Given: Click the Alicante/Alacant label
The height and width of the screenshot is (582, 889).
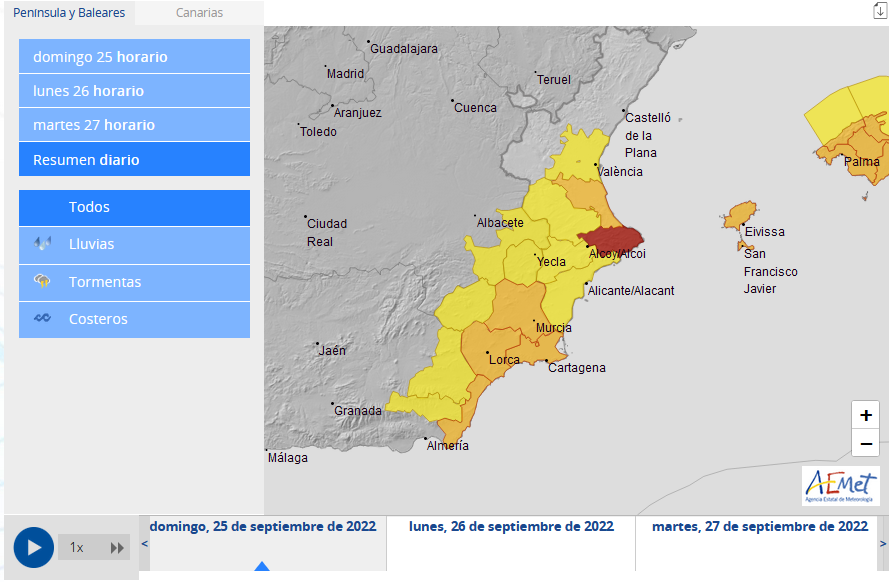Looking at the screenshot, I should (x=631, y=291).
